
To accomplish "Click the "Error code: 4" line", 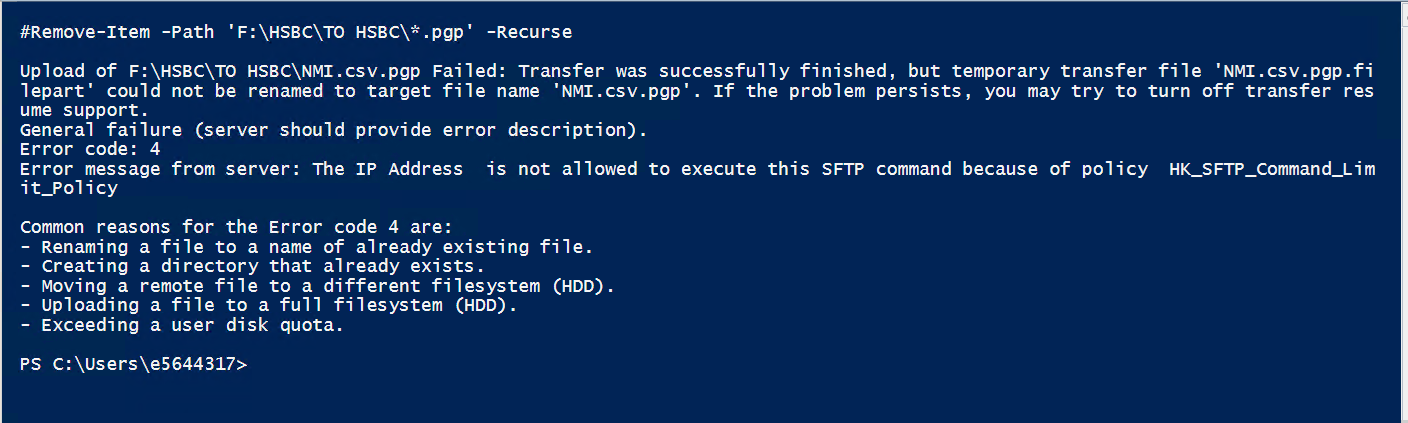I will 89,150.
